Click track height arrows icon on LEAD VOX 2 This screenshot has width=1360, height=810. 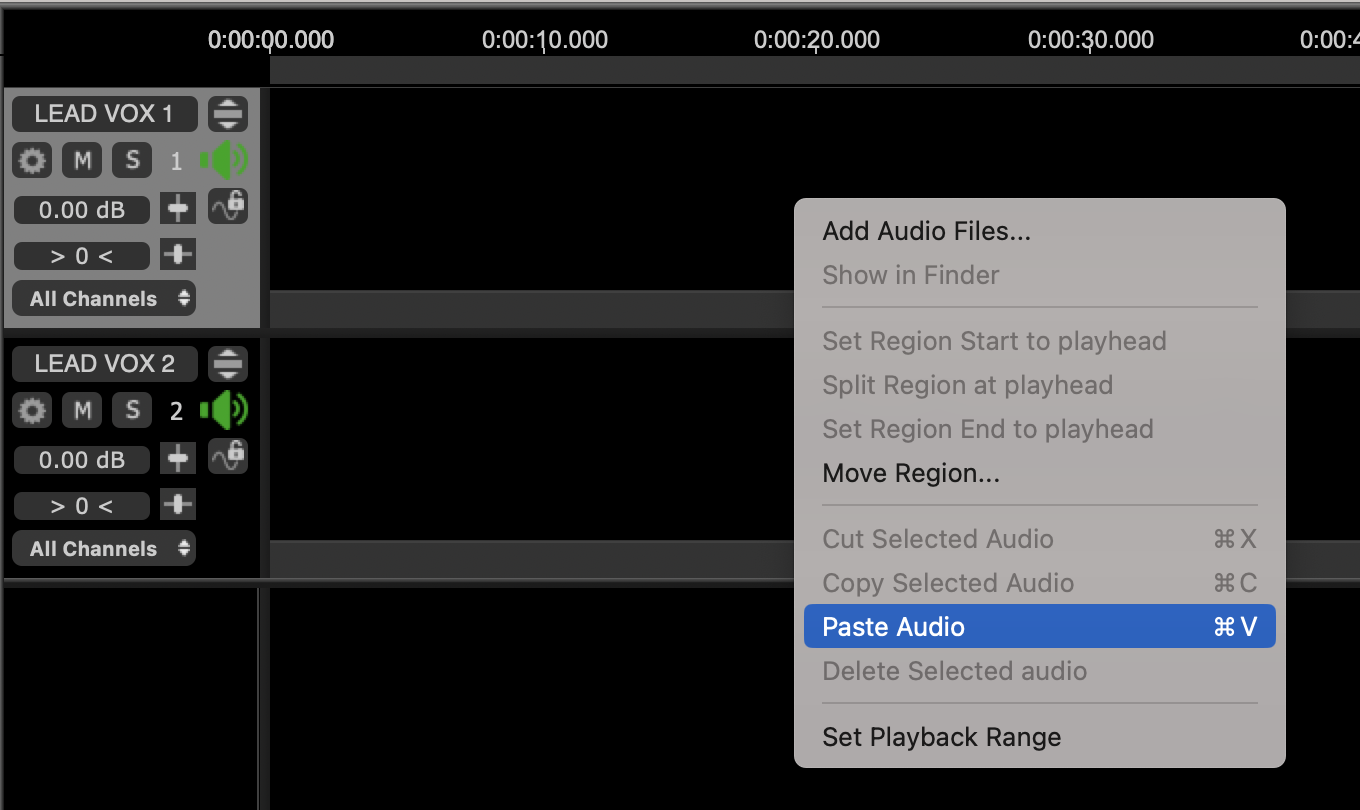tap(228, 364)
